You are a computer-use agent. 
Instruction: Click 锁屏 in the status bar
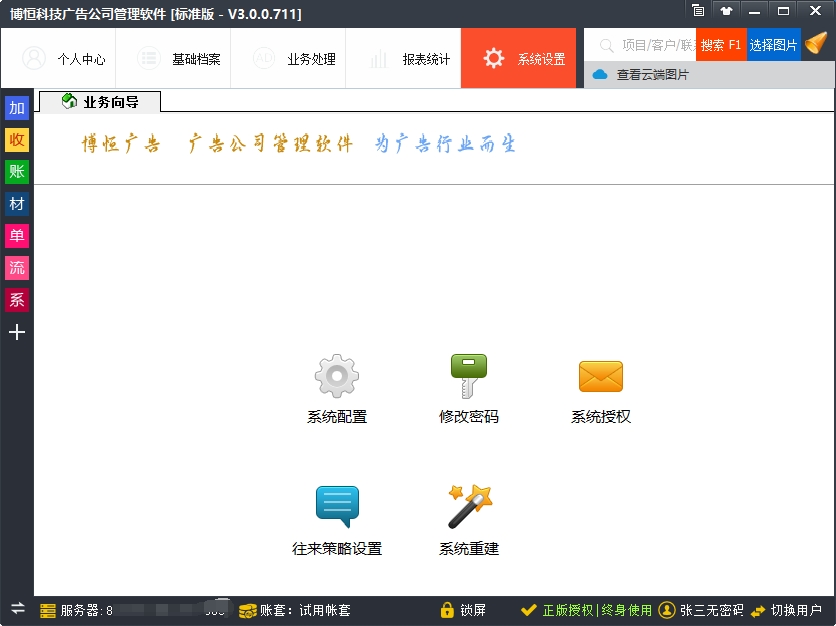[473, 610]
